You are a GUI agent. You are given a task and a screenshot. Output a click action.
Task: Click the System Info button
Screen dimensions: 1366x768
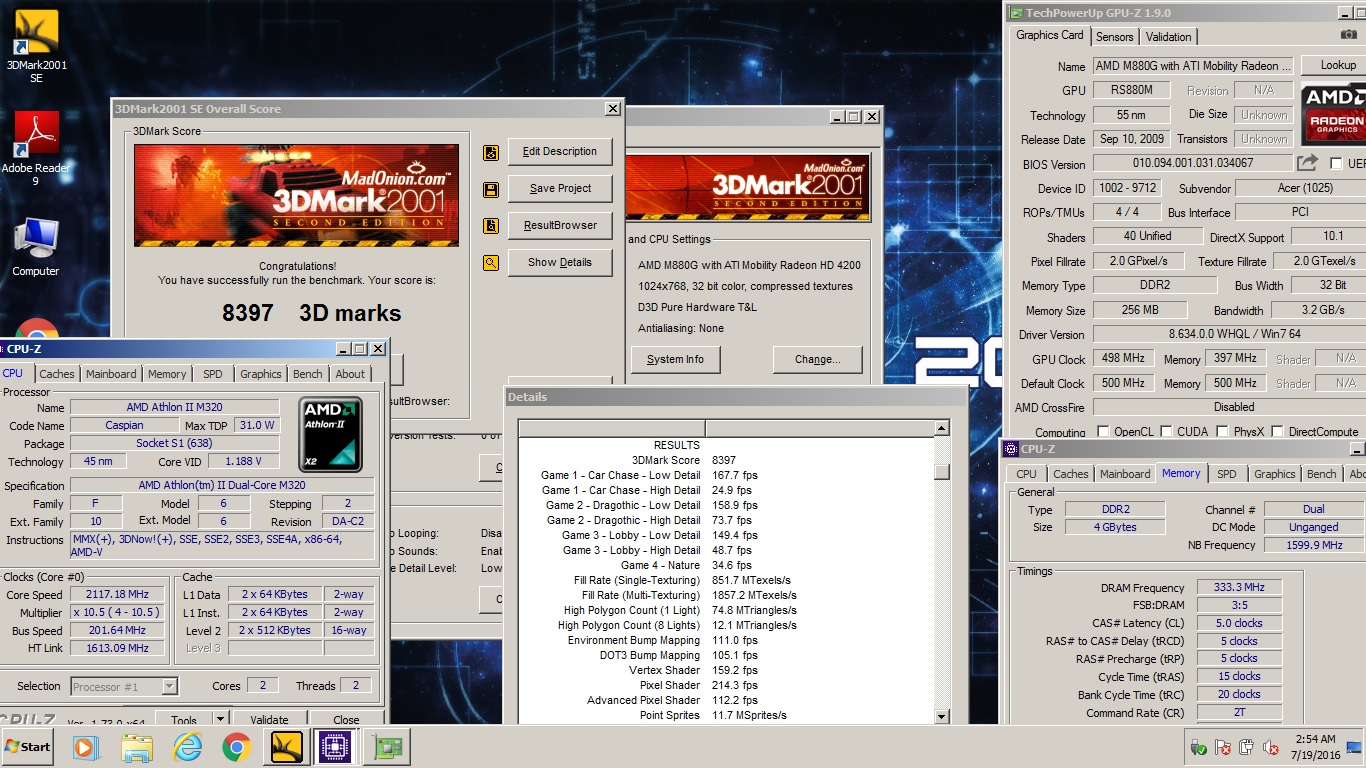tap(675, 360)
